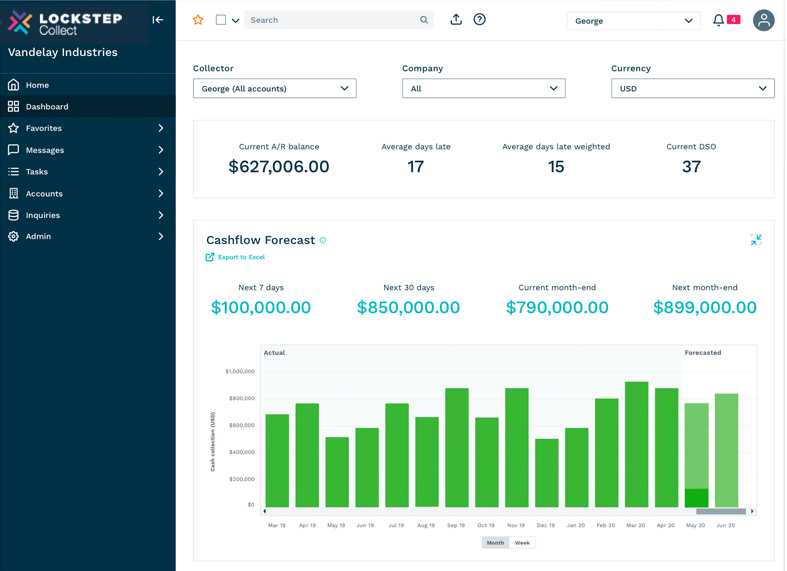Switch the chart to Week view
Screen dimensions: 787x571
point(522,543)
